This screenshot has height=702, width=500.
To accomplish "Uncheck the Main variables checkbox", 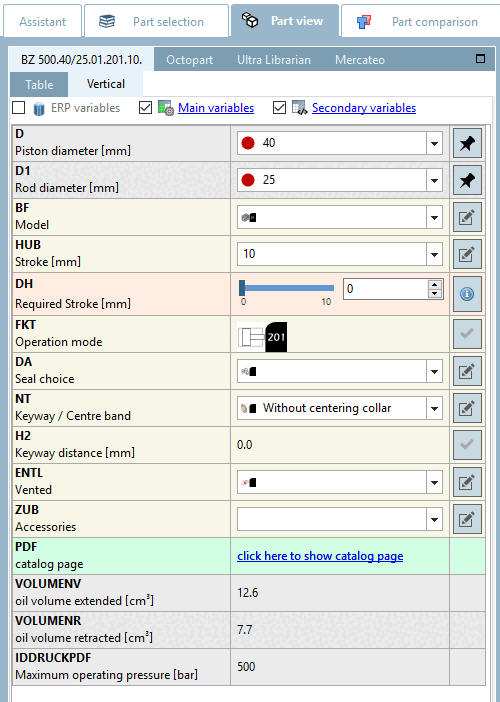I will pyautogui.click(x=145, y=108).
